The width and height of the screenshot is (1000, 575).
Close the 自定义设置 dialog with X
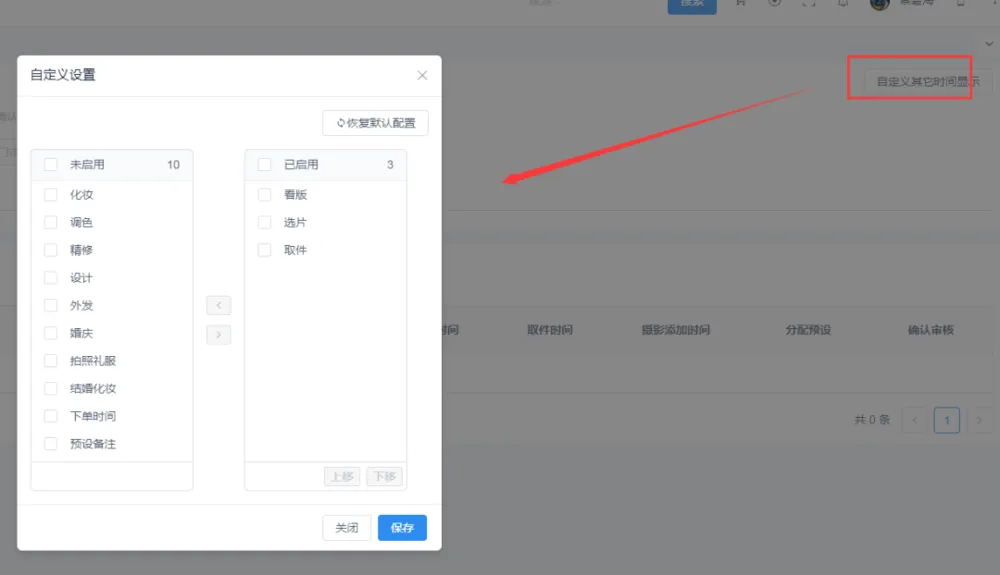coord(422,75)
